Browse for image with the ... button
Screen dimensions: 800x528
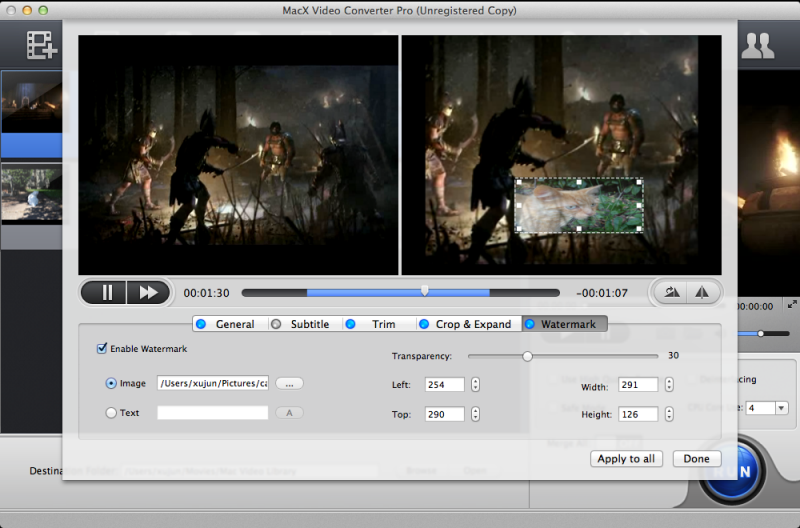click(x=289, y=384)
